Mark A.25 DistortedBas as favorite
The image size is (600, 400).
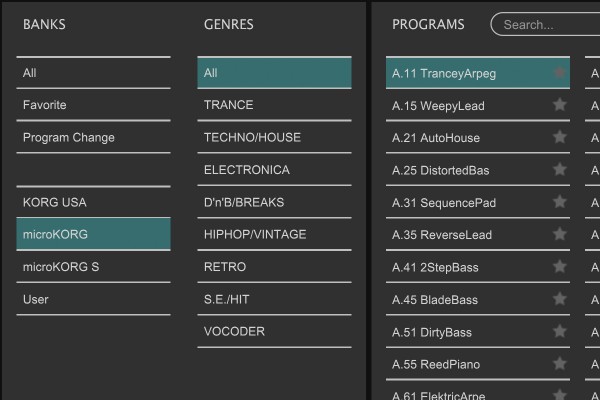pos(559,170)
